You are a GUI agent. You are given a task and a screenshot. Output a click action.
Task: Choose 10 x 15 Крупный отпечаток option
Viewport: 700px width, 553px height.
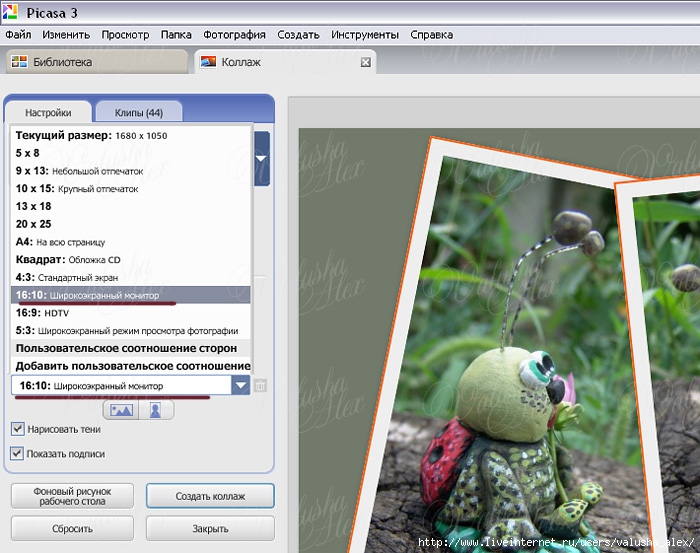[130, 189]
